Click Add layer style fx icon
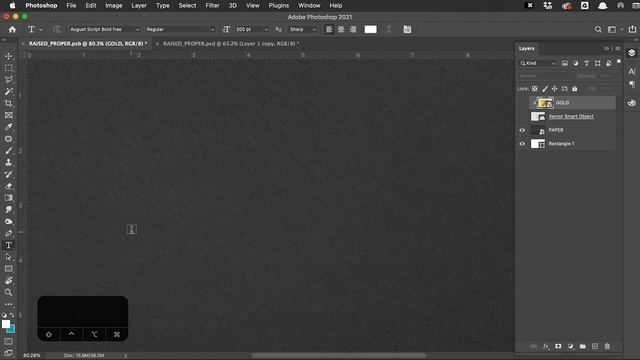The height and width of the screenshot is (360, 640). (546, 346)
